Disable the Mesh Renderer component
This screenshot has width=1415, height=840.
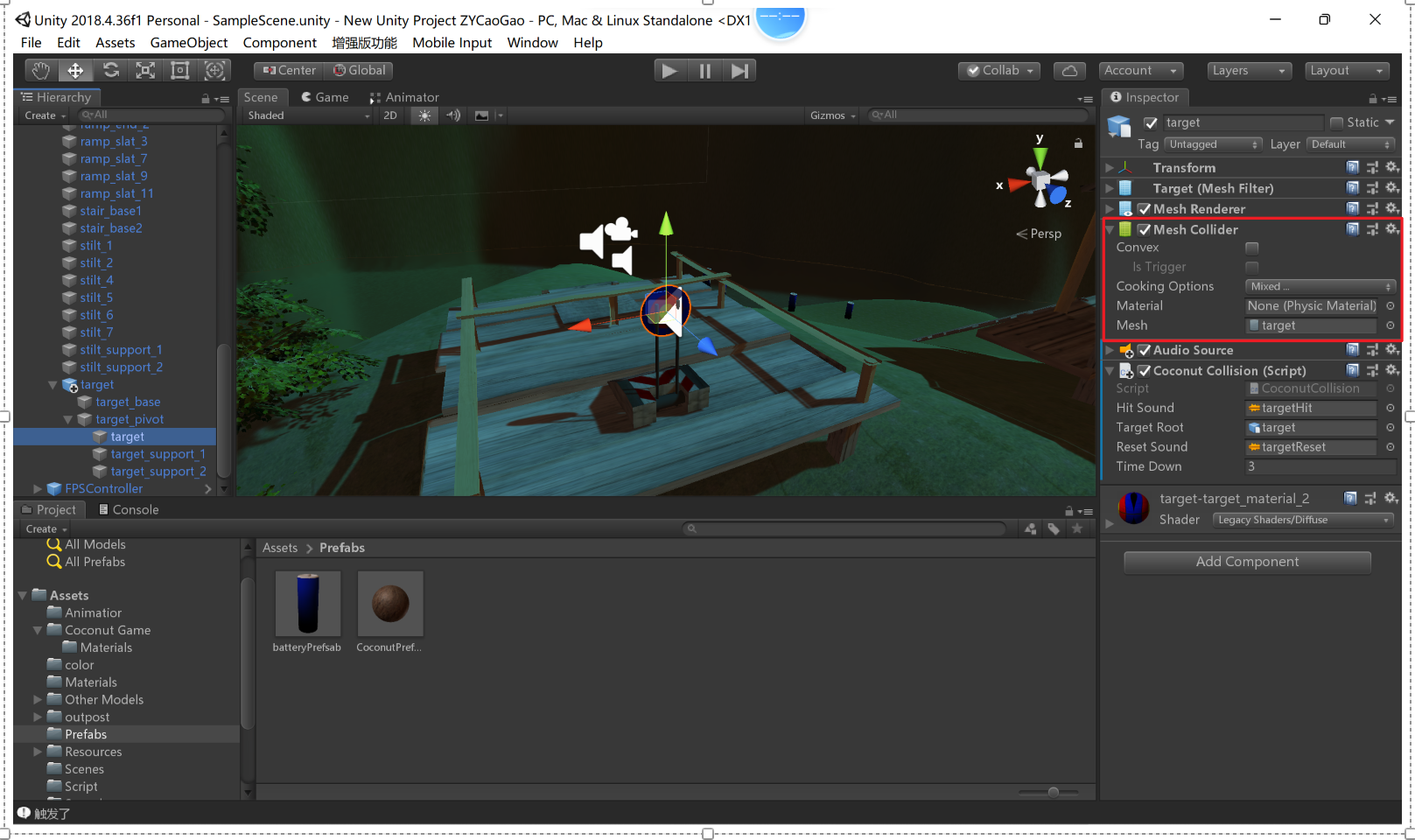tap(1145, 209)
